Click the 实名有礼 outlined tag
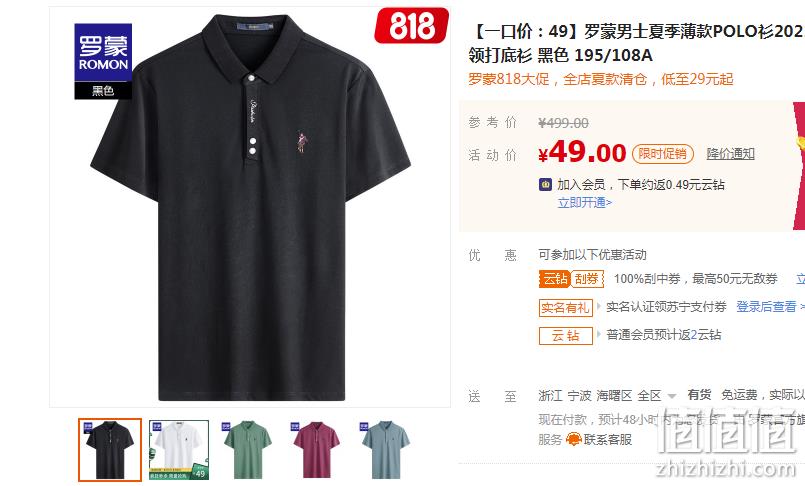Image resolution: width=805 pixels, height=486 pixels. (x=565, y=307)
